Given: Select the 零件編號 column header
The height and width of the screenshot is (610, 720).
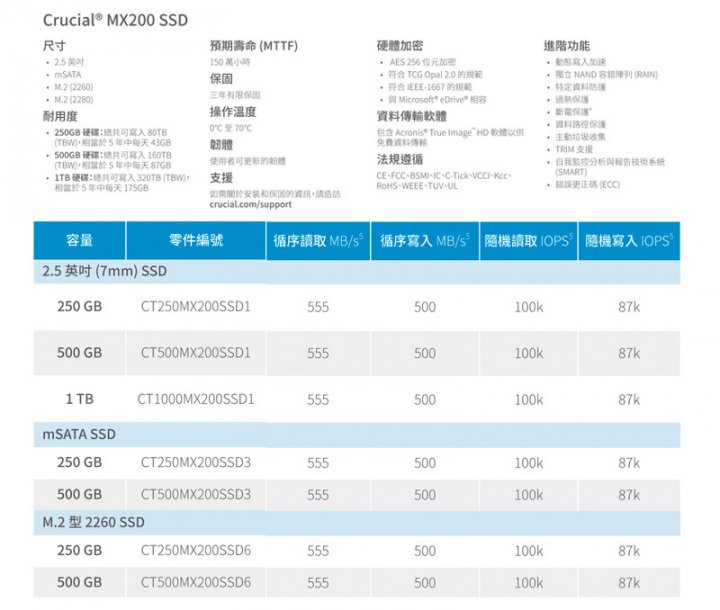Looking at the screenshot, I should point(196,240).
